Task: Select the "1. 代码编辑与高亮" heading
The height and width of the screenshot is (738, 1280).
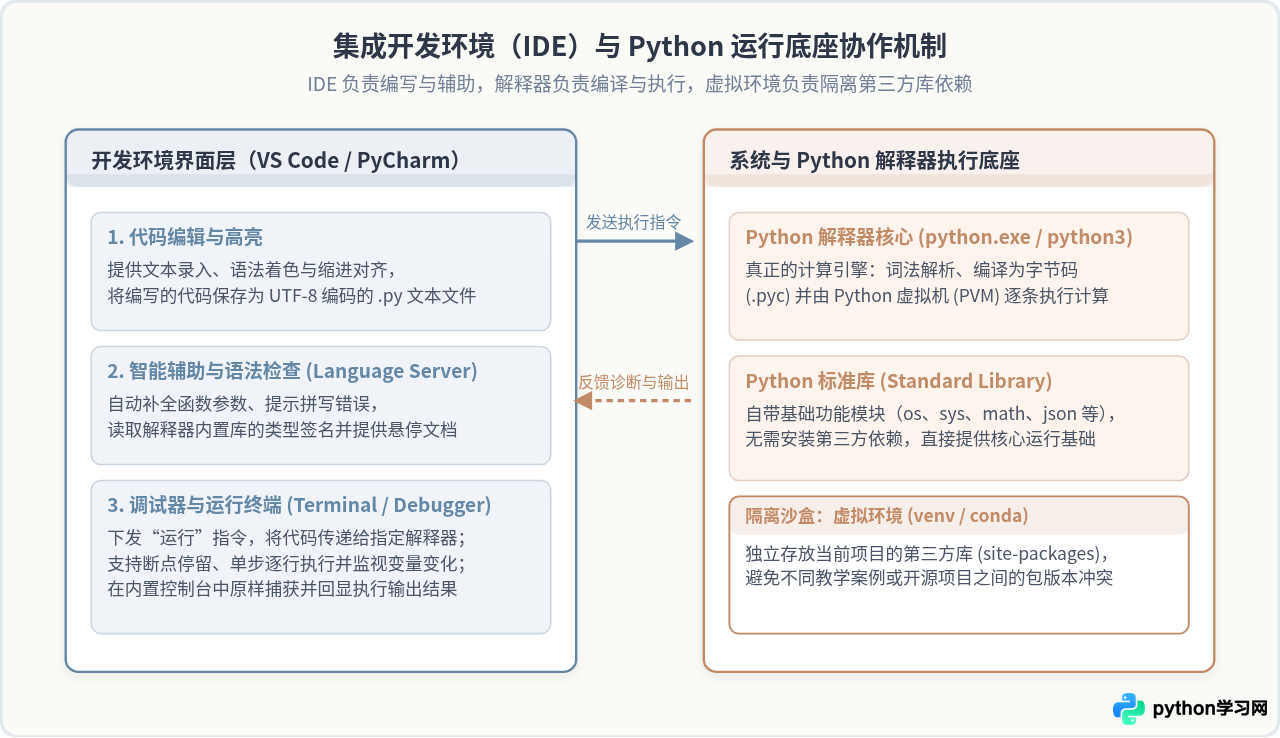Action: click(186, 237)
